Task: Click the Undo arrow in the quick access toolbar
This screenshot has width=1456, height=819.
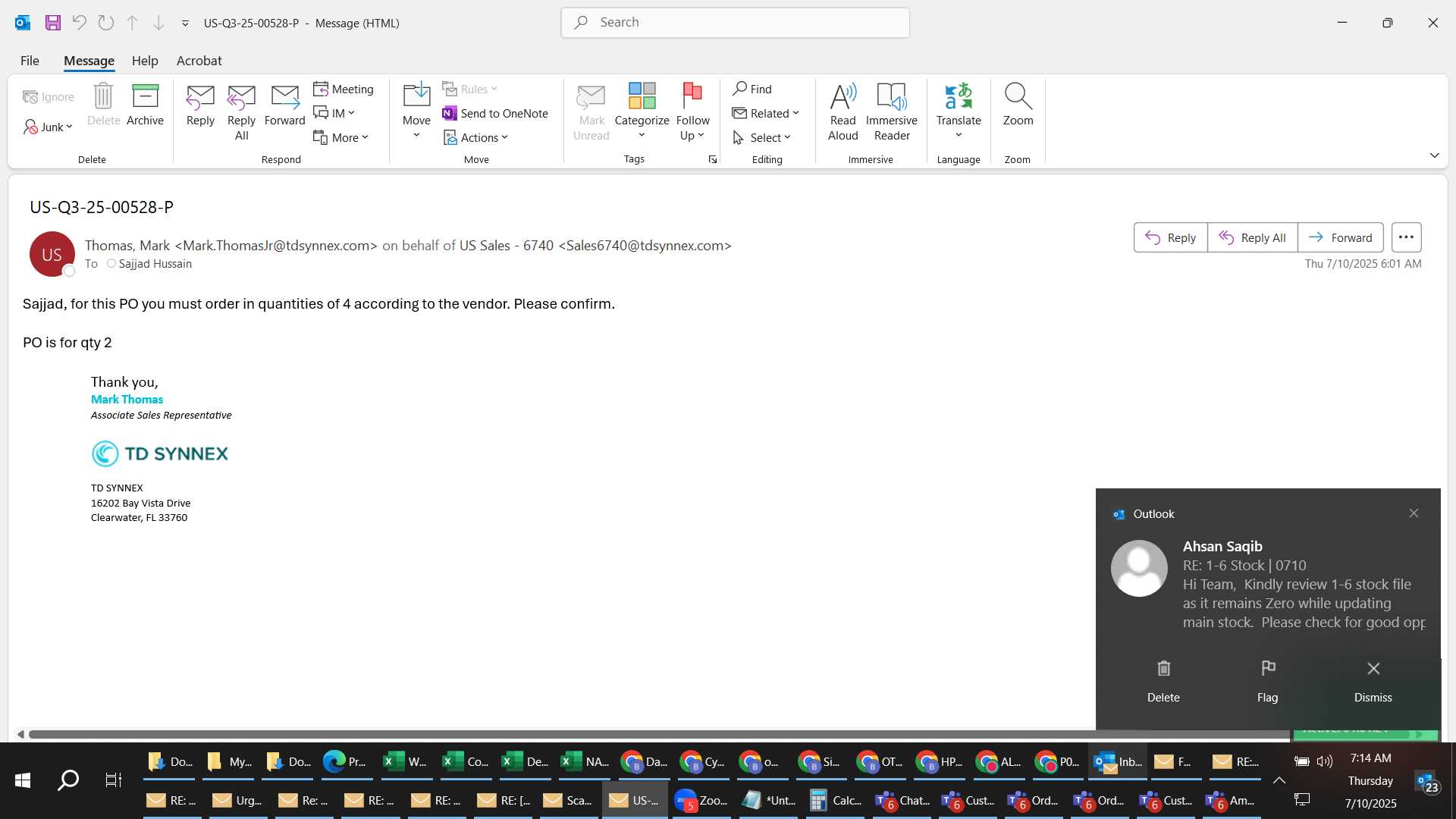Action: coord(80,23)
